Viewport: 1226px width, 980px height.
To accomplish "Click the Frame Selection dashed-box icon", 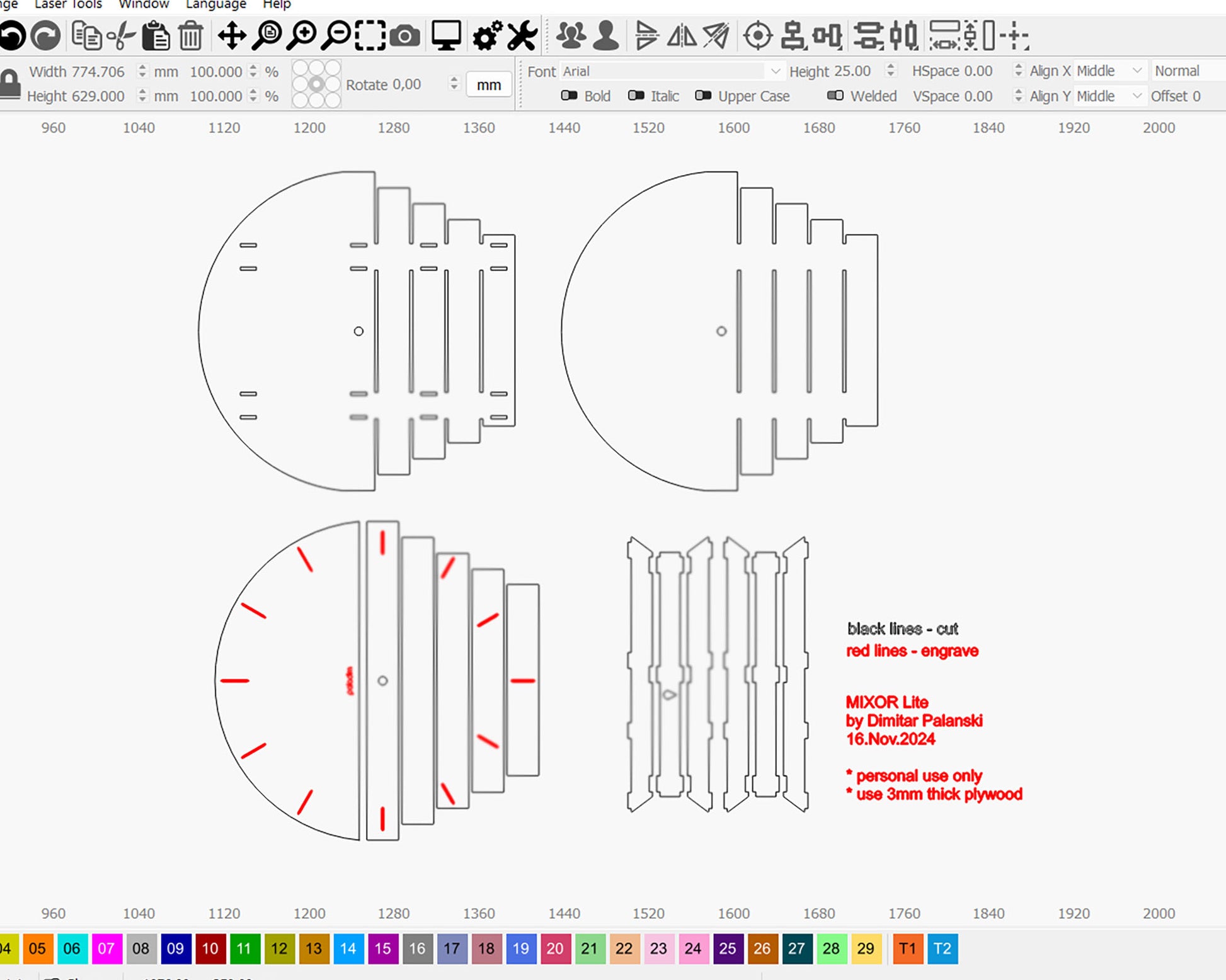I will point(370,36).
